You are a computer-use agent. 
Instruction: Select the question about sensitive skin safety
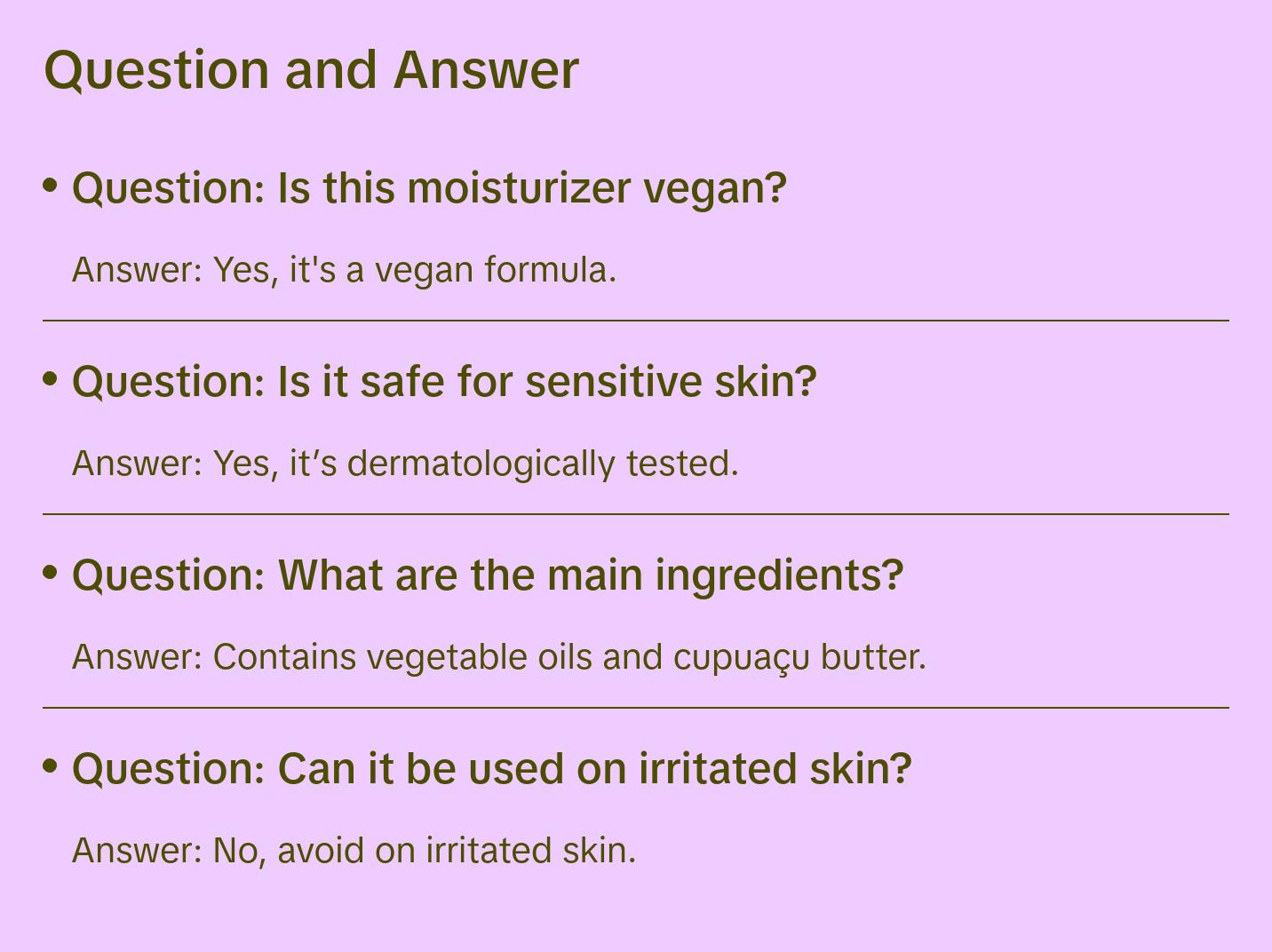coord(444,382)
